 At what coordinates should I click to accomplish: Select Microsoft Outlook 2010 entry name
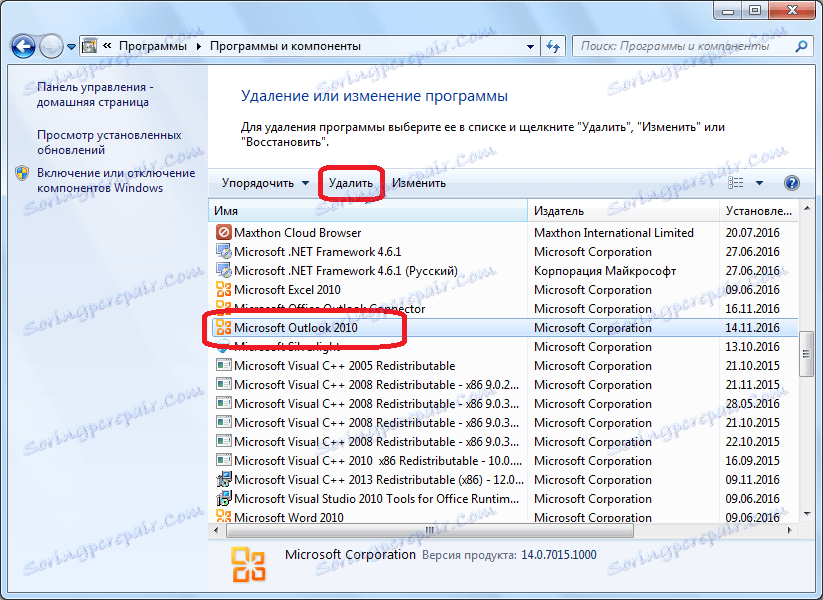pyautogui.click(x=296, y=328)
